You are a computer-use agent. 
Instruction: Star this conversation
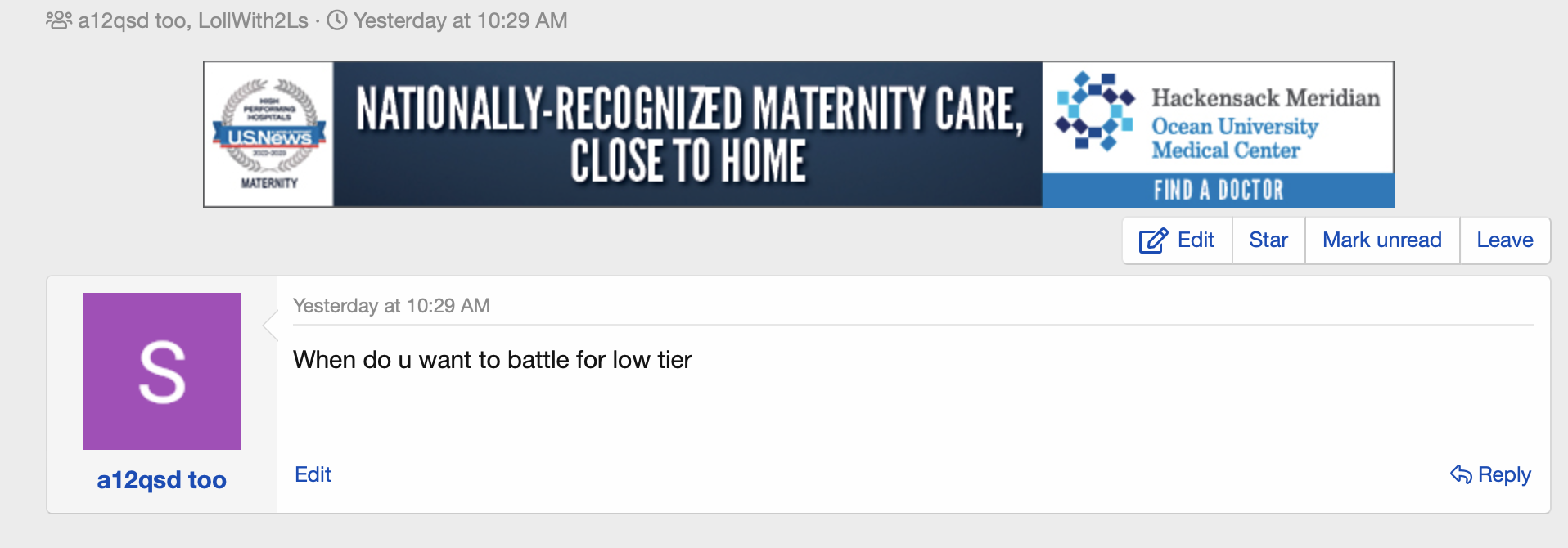1268,240
